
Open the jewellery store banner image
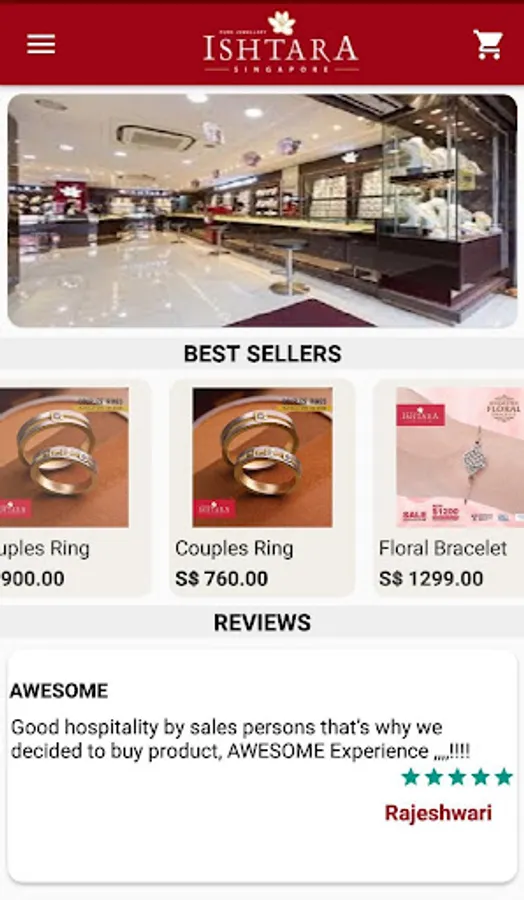pos(262,211)
